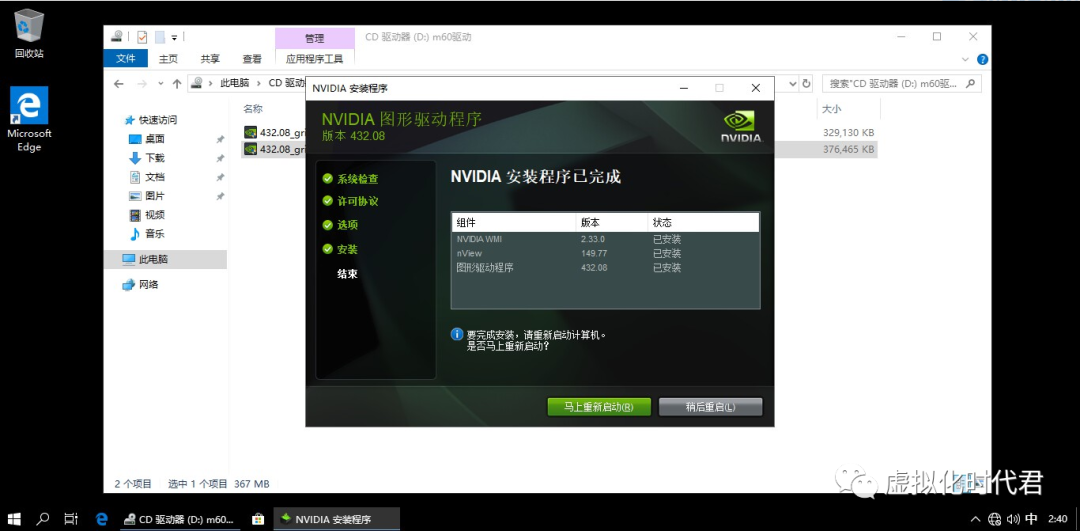This screenshot has width=1080, height=531.
Task: Click the info icon beside the restart message
Action: (457, 334)
